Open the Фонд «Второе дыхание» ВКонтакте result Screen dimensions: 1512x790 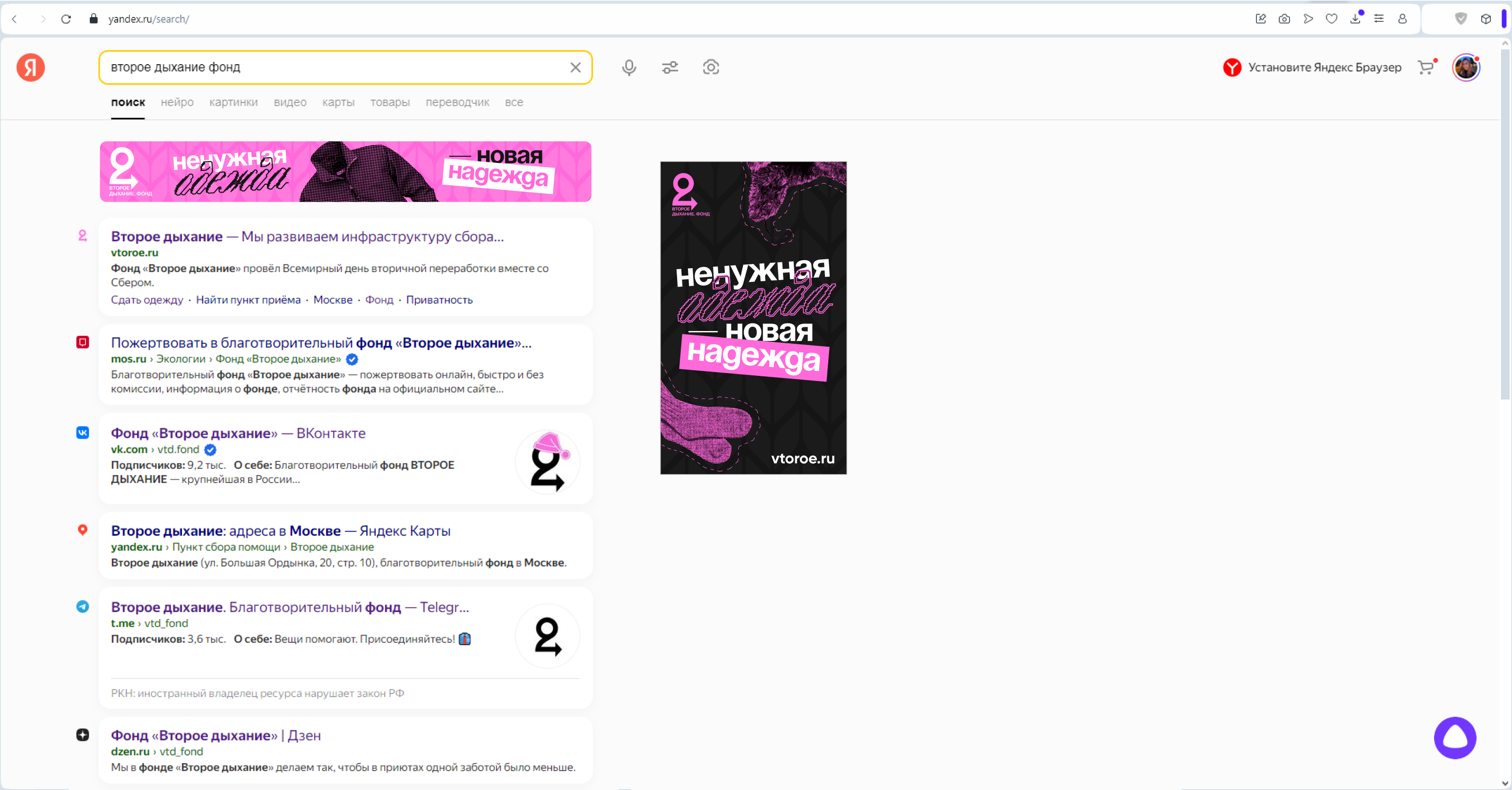238,433
